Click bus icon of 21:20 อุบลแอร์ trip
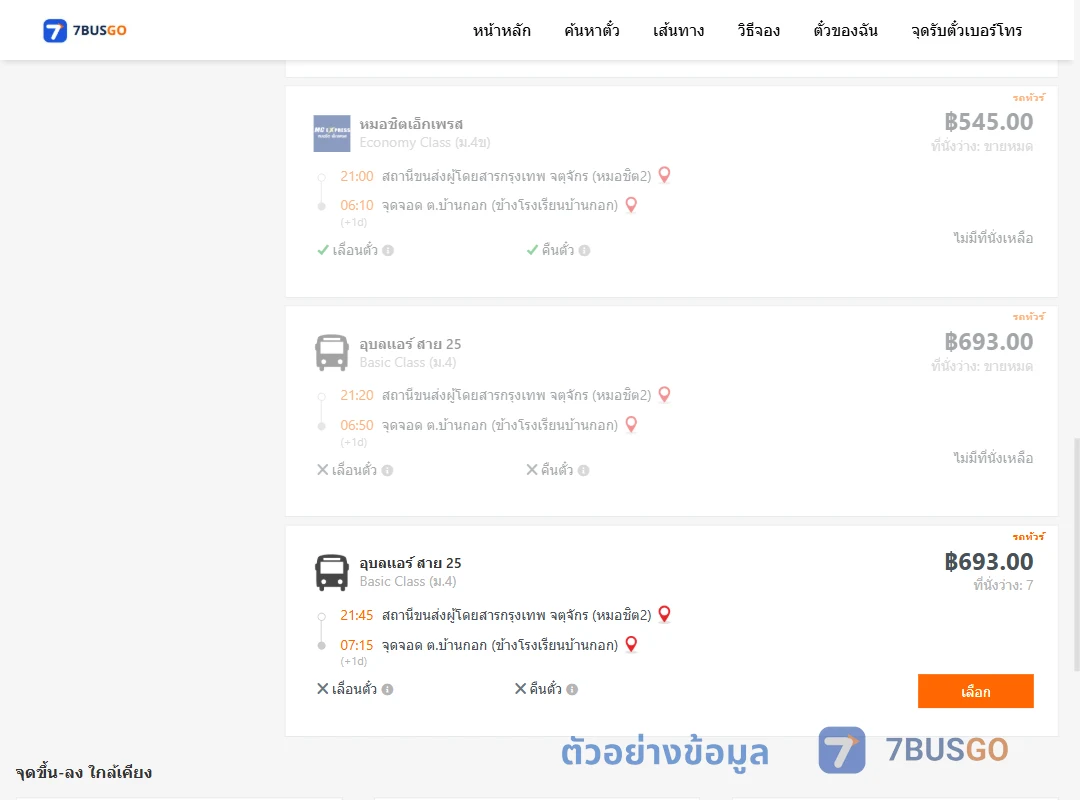 [332, 353]
